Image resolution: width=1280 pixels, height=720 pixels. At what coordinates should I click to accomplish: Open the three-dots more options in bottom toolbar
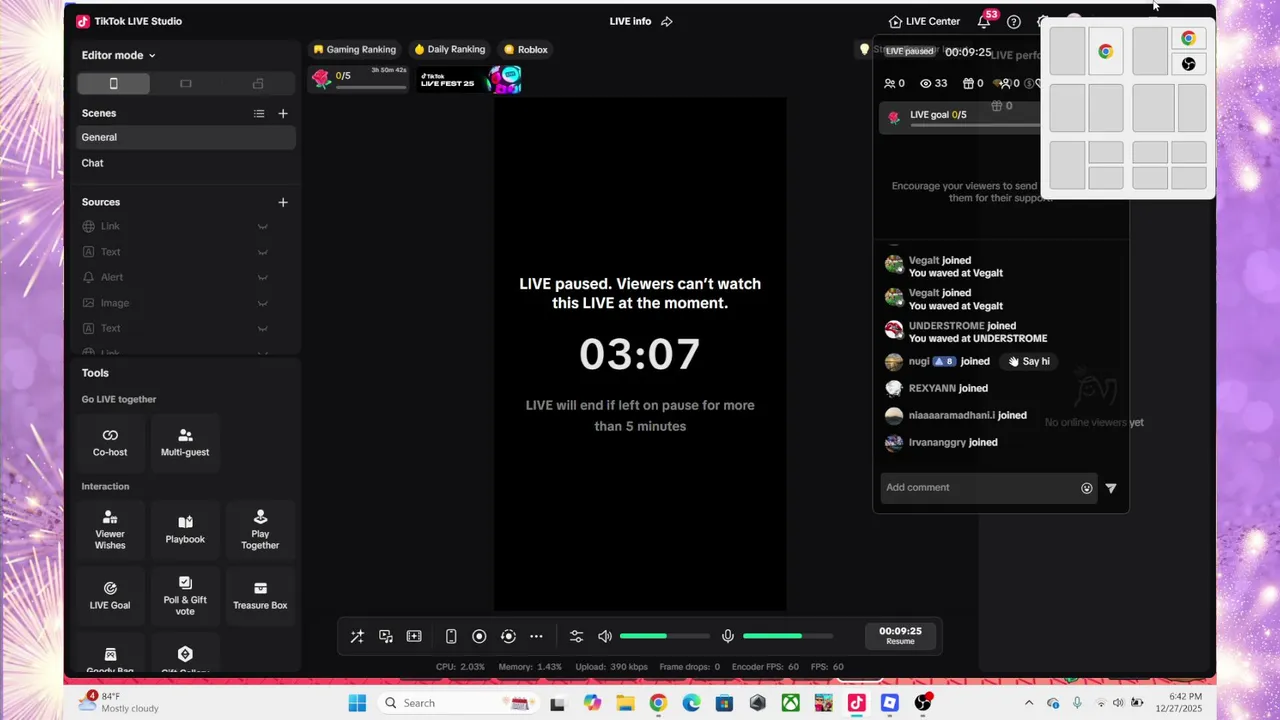click(536, 636)
